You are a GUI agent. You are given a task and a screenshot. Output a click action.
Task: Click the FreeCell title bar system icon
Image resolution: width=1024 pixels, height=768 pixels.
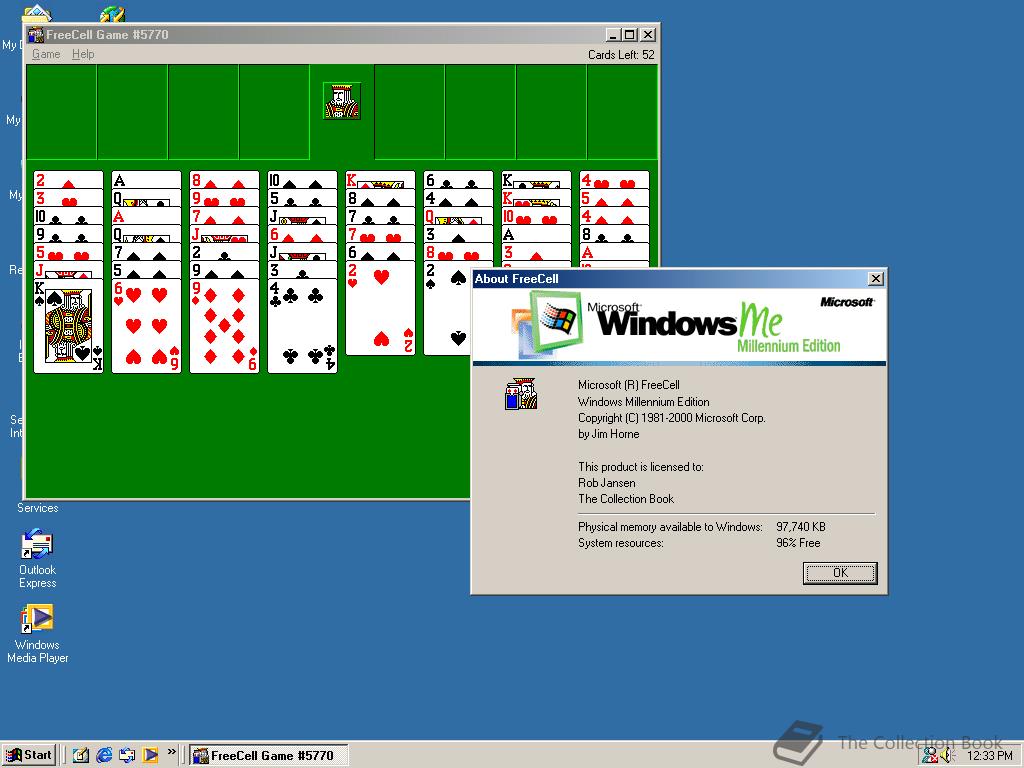36,35
